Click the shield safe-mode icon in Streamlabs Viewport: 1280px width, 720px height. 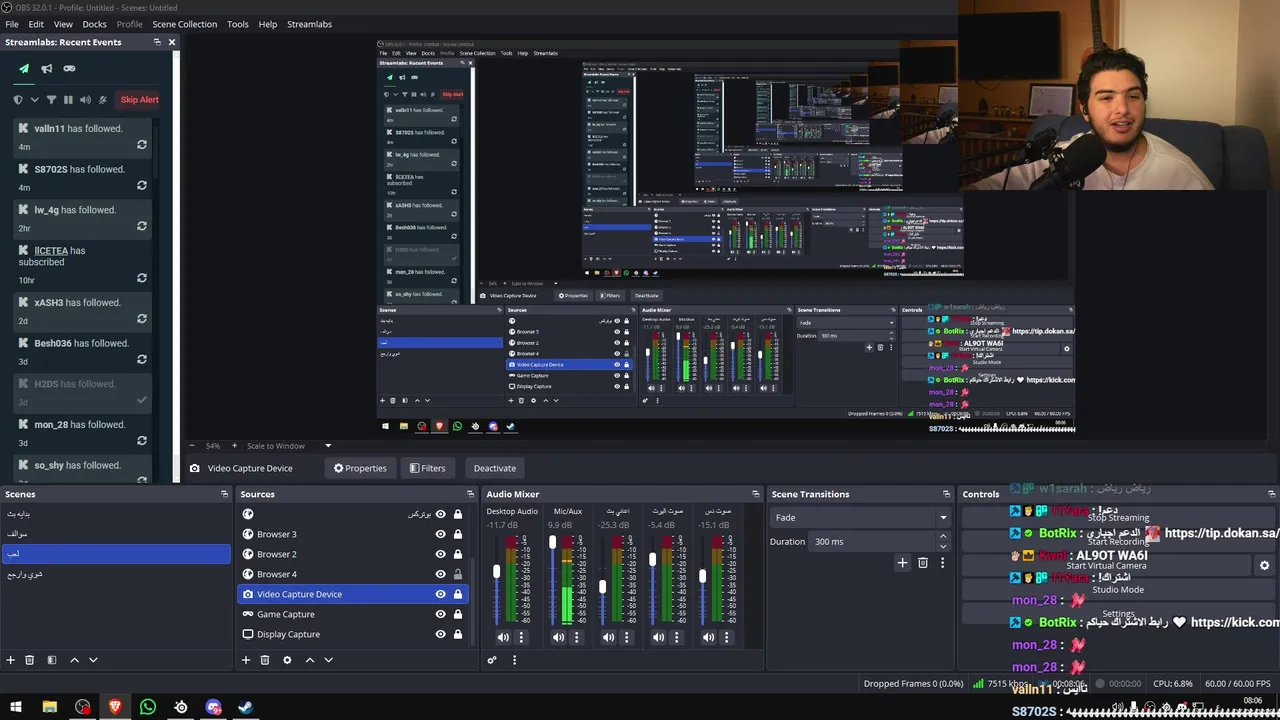point(18,100)
